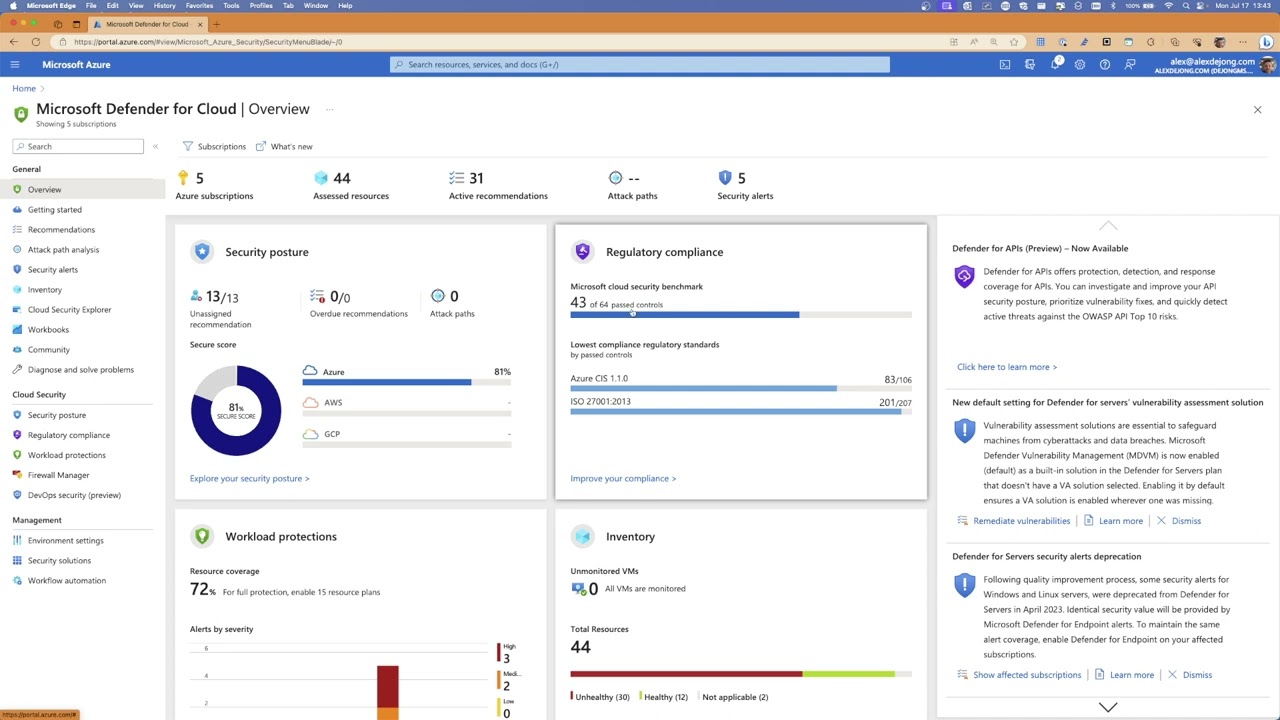Click the Home breadcrumb link

click(24, 88)
